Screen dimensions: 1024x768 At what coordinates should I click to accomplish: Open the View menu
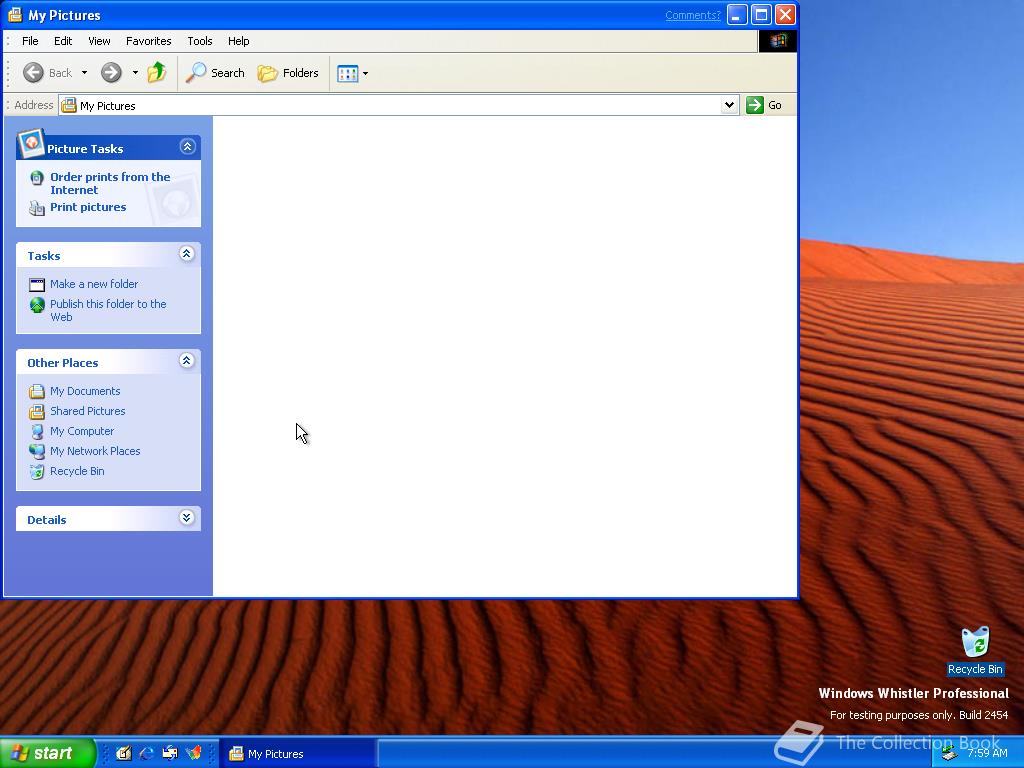[99, 41]
